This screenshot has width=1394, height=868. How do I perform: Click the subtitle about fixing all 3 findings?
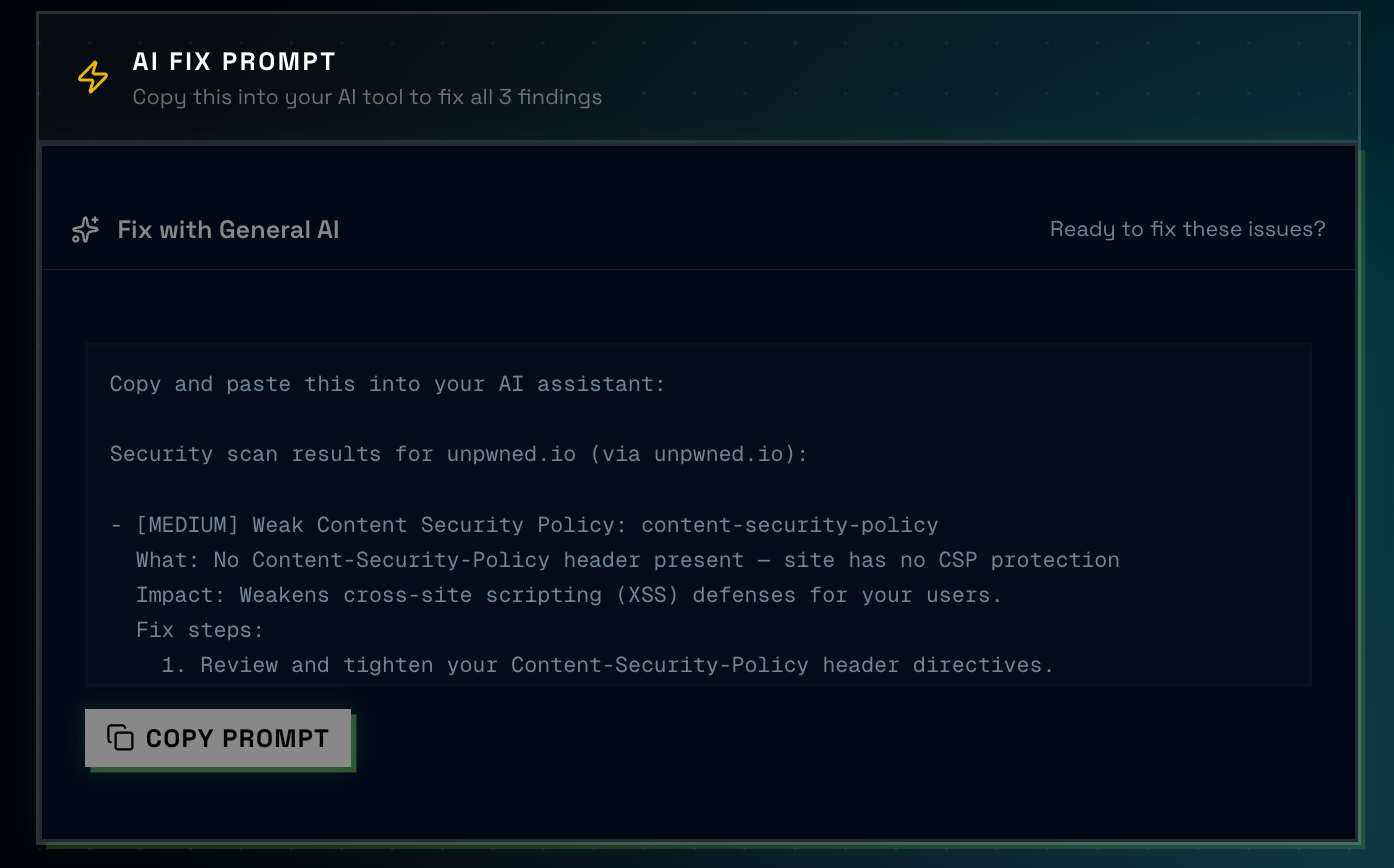[x=368, y=97]
